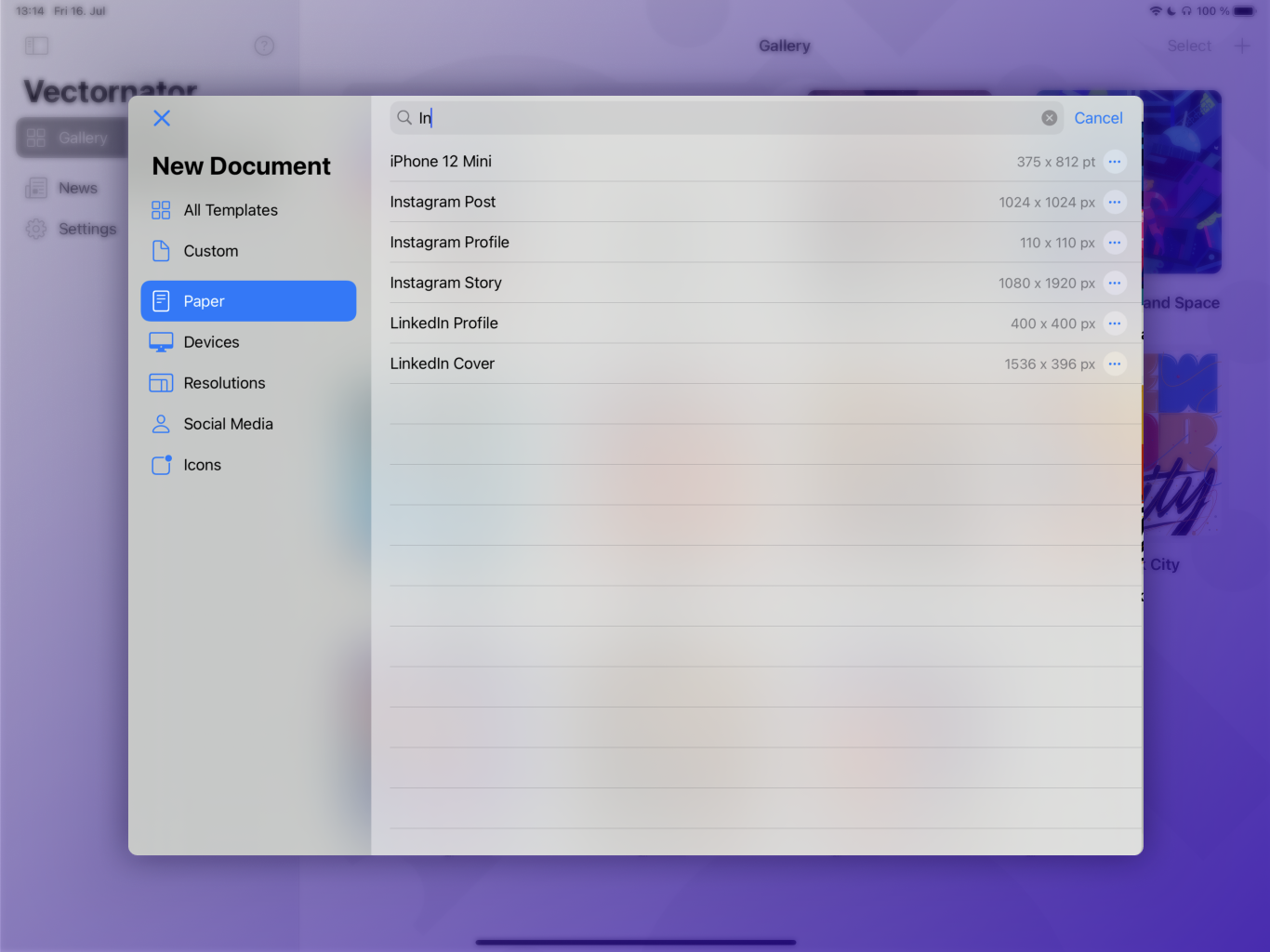
Task: Click the News newspaper icon in sidebar
Action: click(x=36, y=188)
